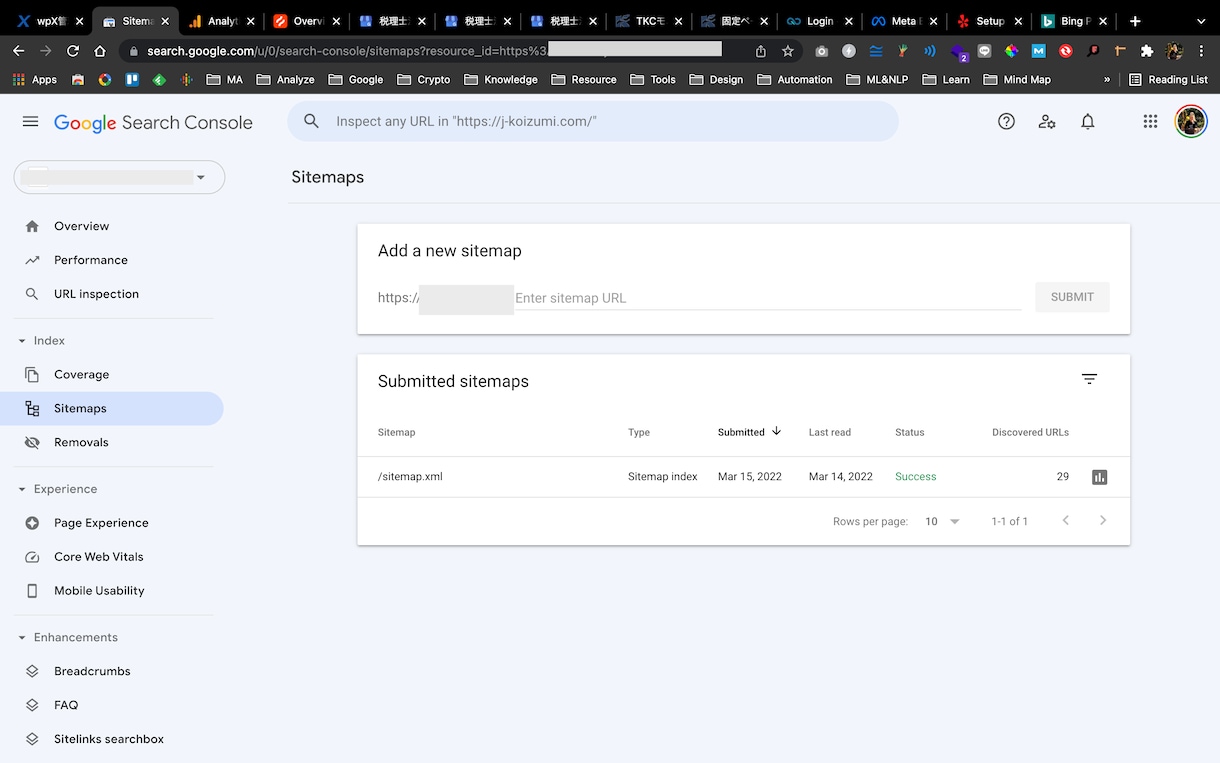
Task: Switch to the Meta browser tab
Action: click(x=904, y=21)
